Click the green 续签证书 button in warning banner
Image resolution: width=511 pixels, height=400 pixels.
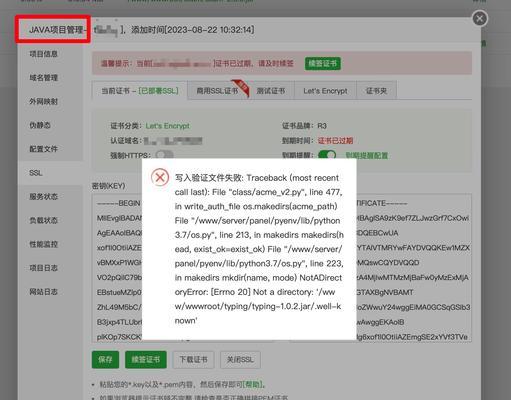[323, 63]
